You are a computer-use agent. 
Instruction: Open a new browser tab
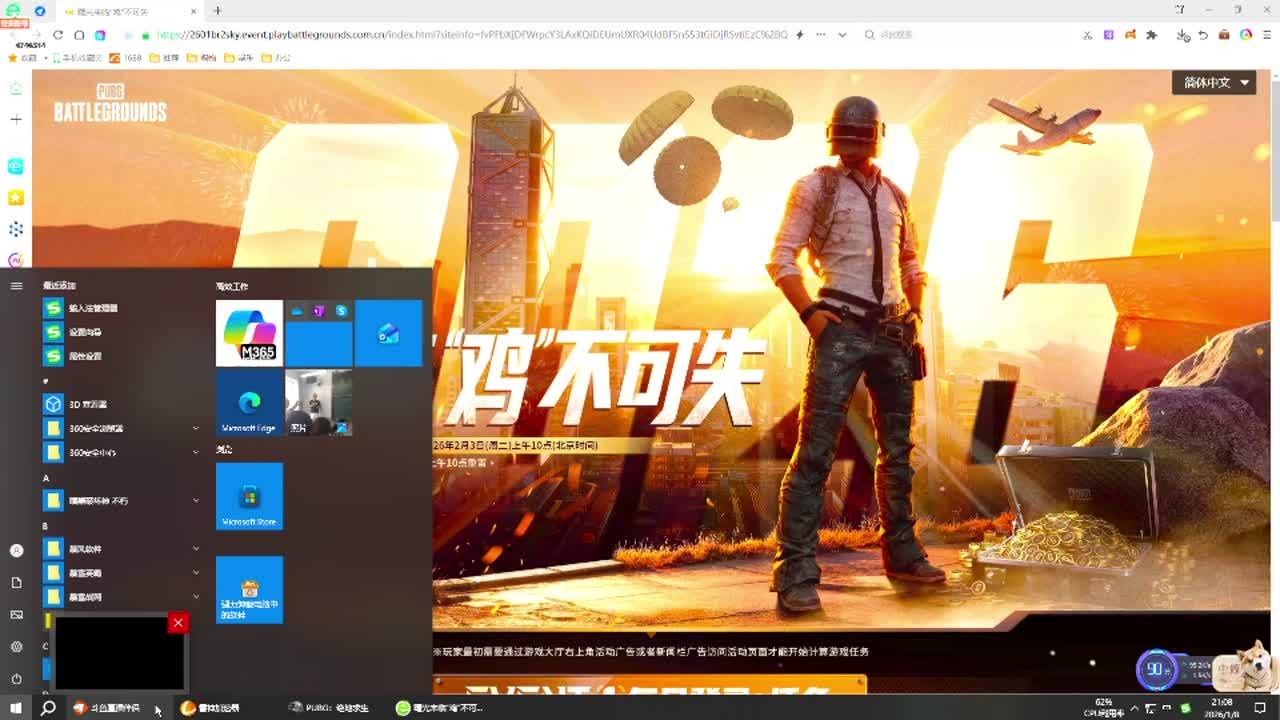point(217,11)
